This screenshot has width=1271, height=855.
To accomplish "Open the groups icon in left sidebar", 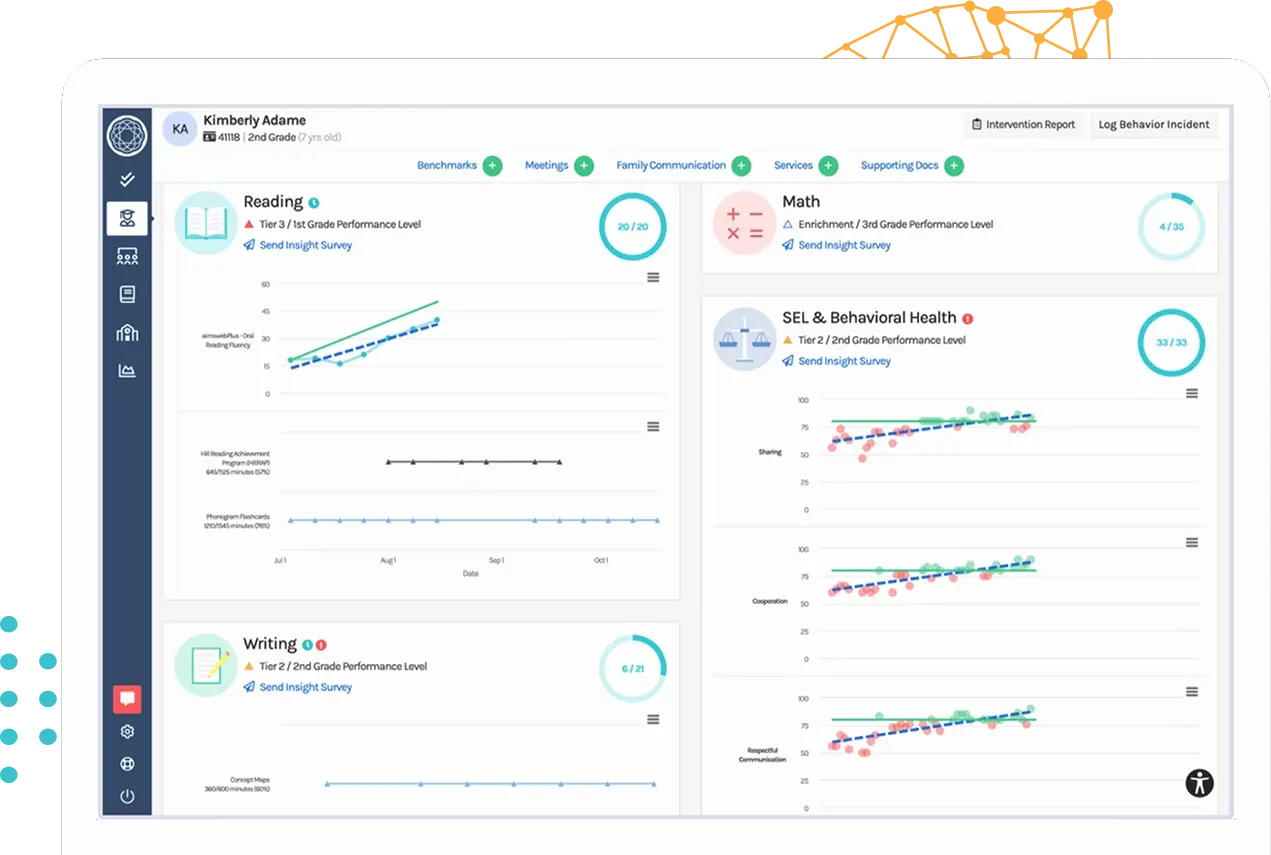I will click(x=127, y=257).
